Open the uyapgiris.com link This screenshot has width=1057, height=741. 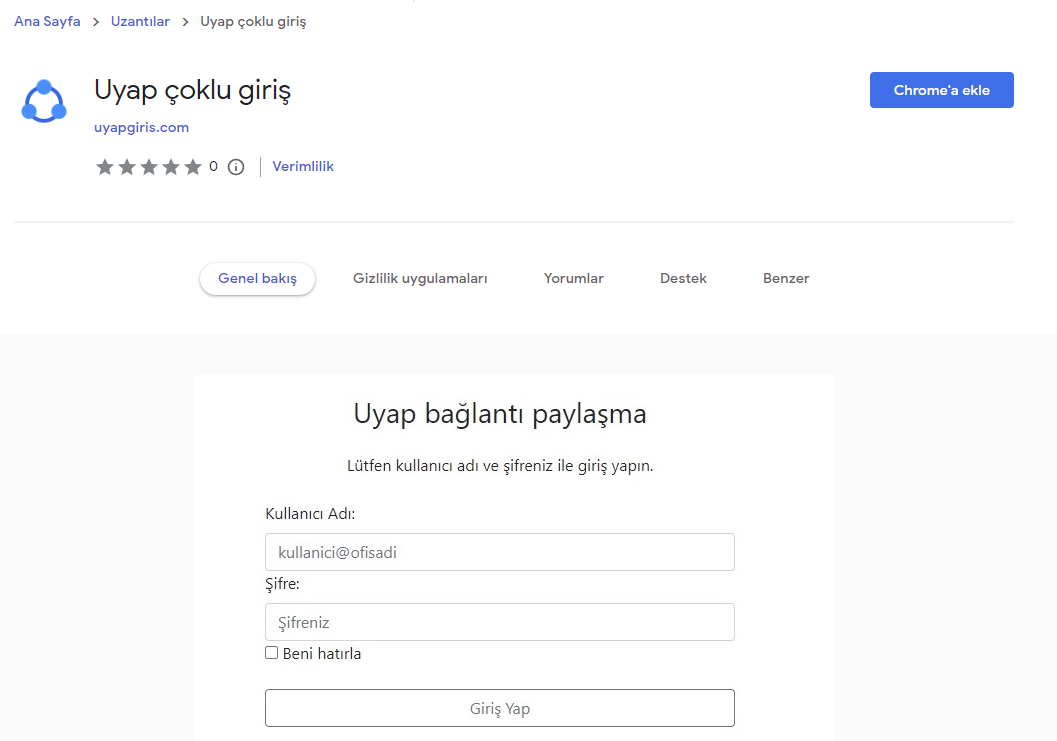[141, 128]
